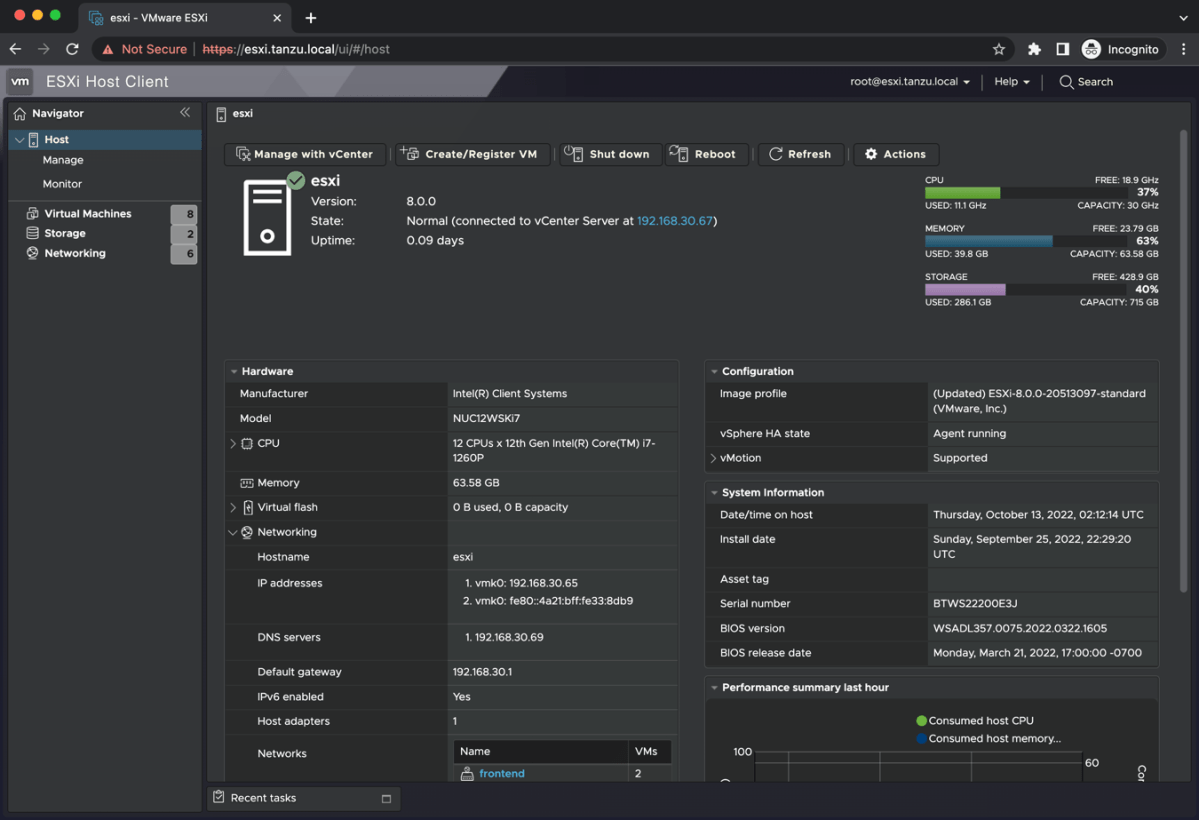Maximize the Recent tasks panel
Viewport: 1199px width, 820px height.
386,799
